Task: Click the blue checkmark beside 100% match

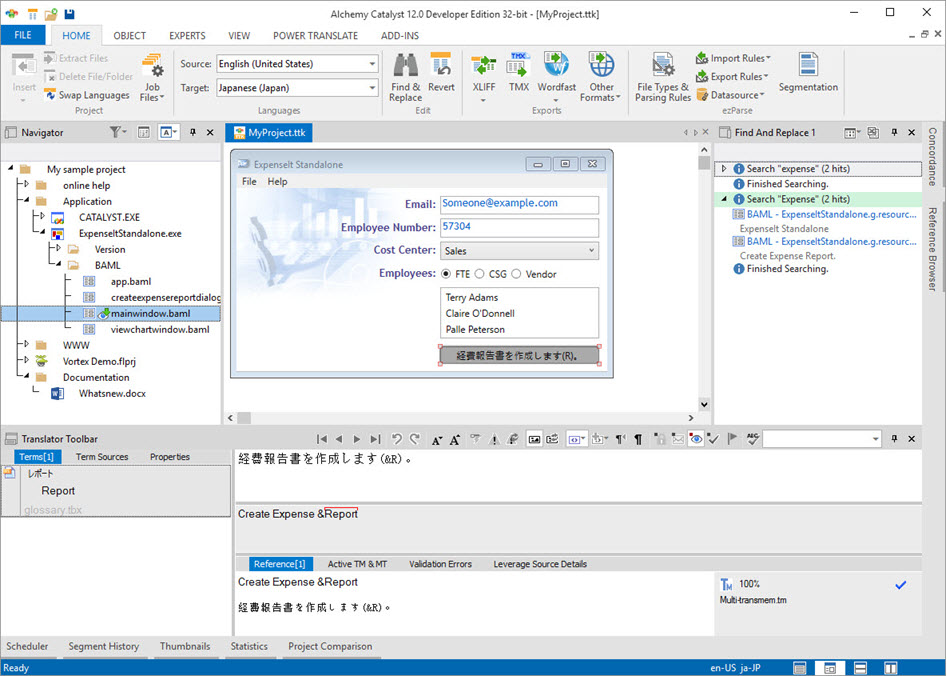Action: pos(900,585)
